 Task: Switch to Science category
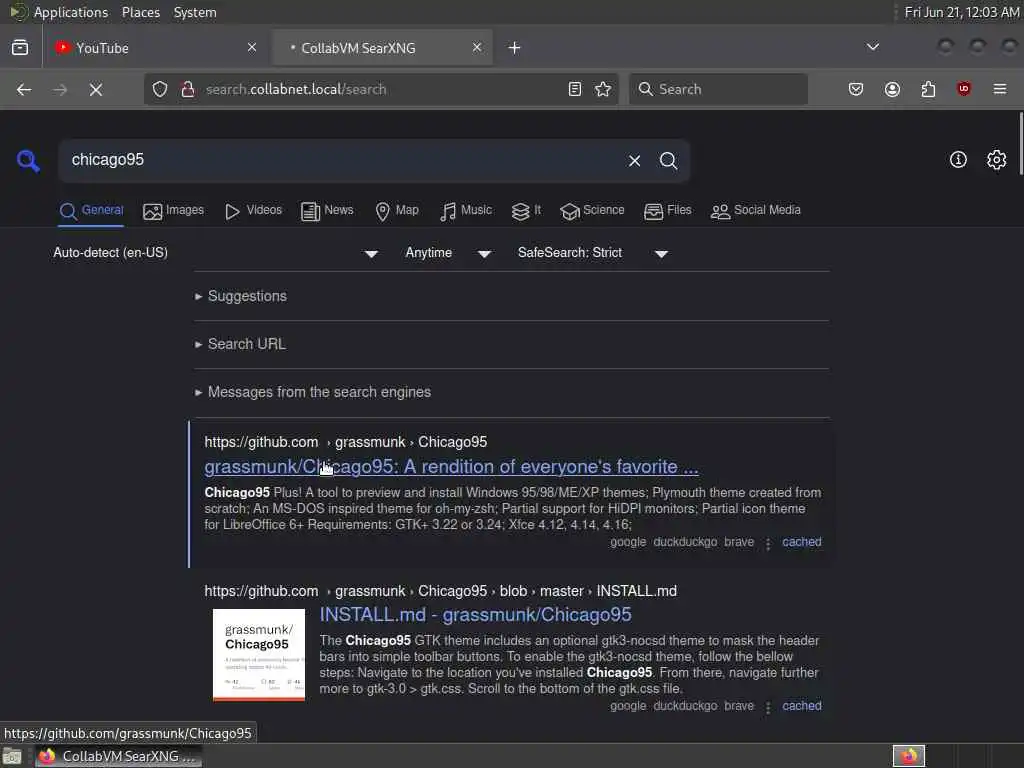592,210
